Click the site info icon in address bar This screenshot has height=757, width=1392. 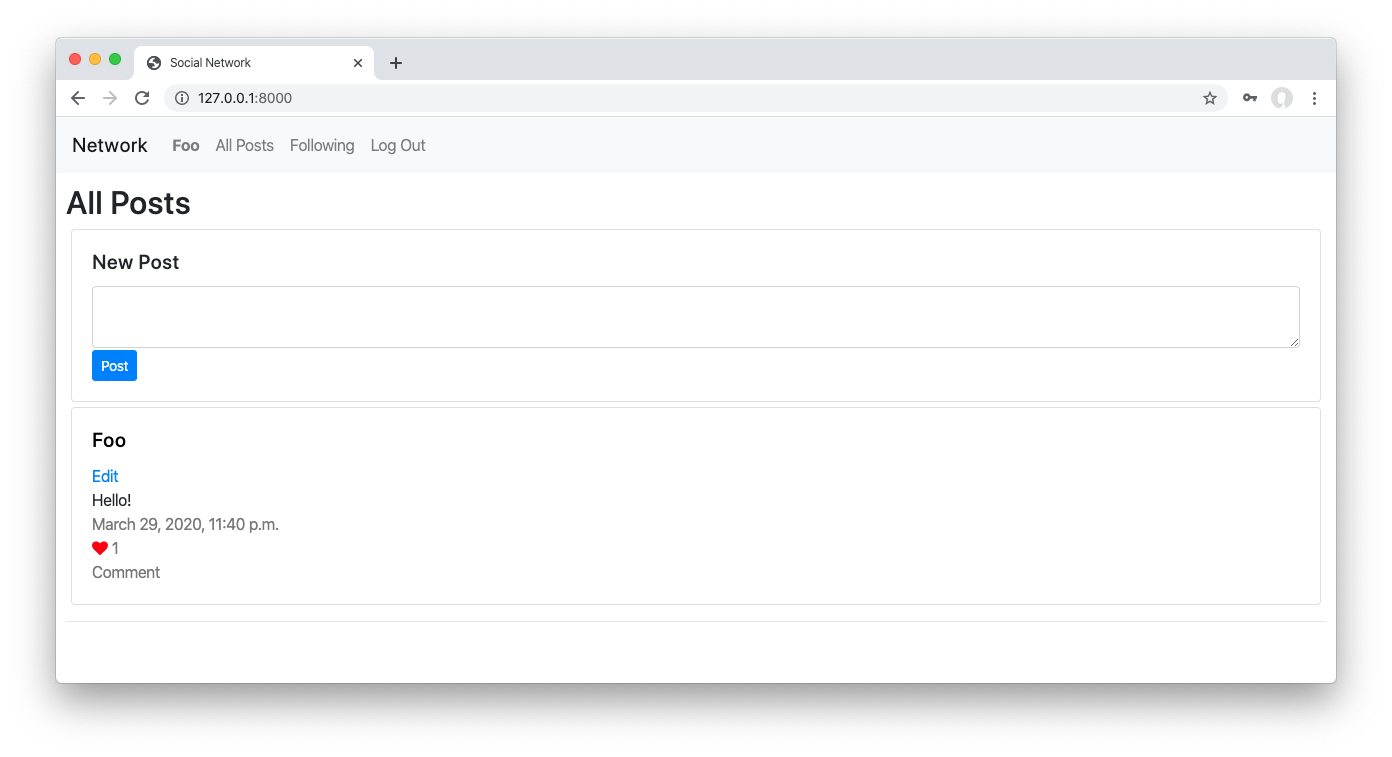[x=180, y=98]
